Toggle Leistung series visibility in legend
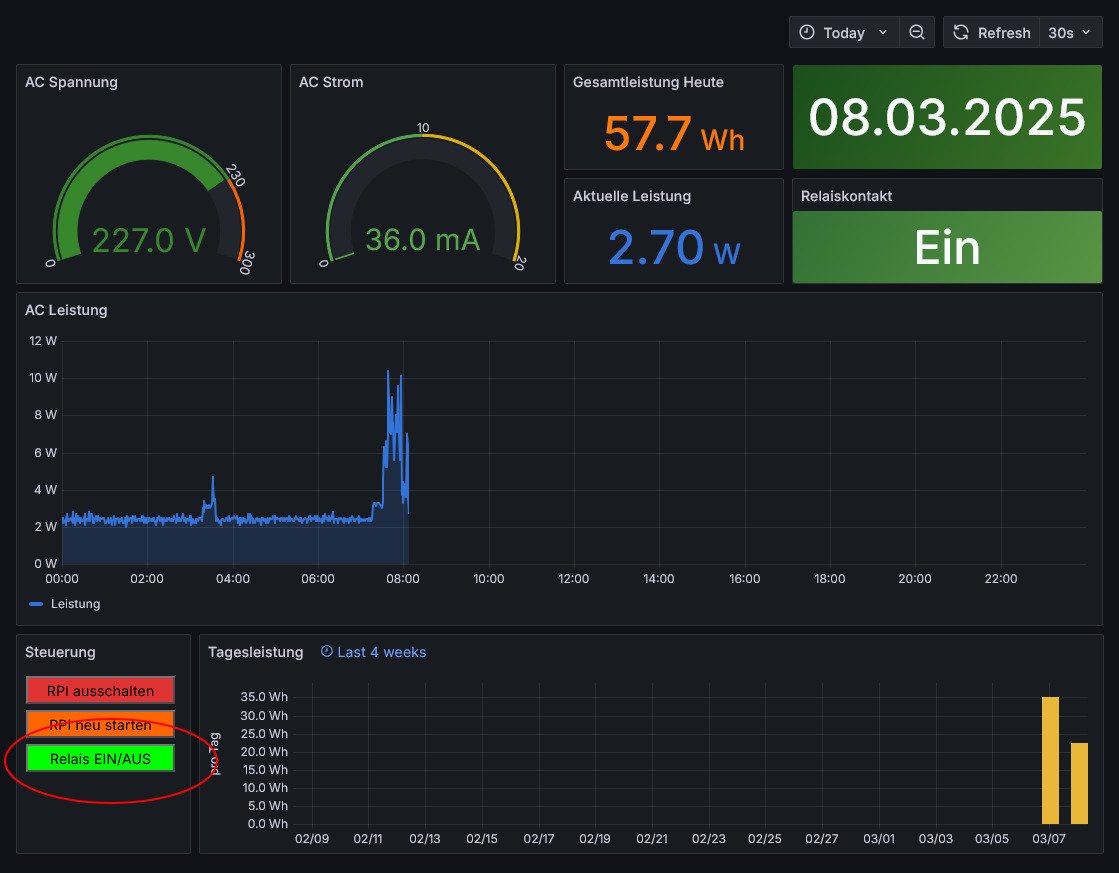 (x=76, y=604)
